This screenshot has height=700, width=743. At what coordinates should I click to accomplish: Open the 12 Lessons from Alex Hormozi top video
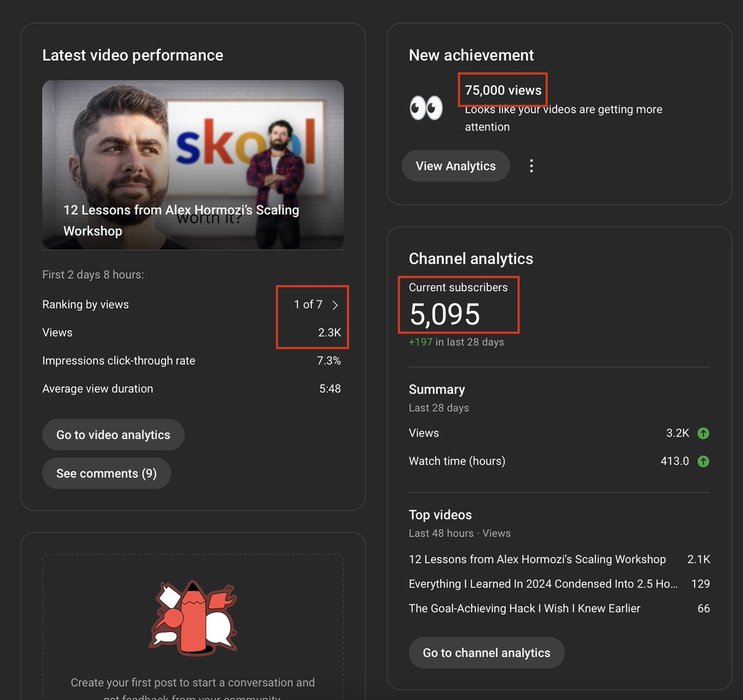click(537, 559)
